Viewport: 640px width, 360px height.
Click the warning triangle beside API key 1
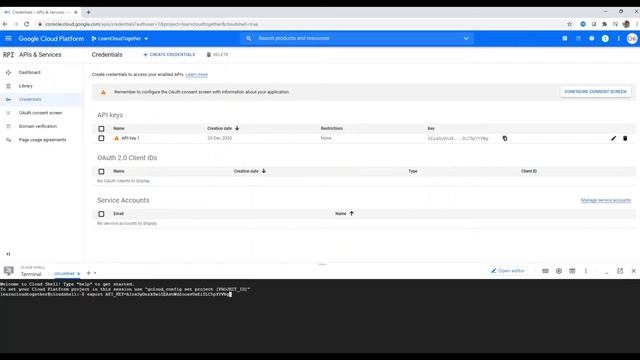[116, 138]
